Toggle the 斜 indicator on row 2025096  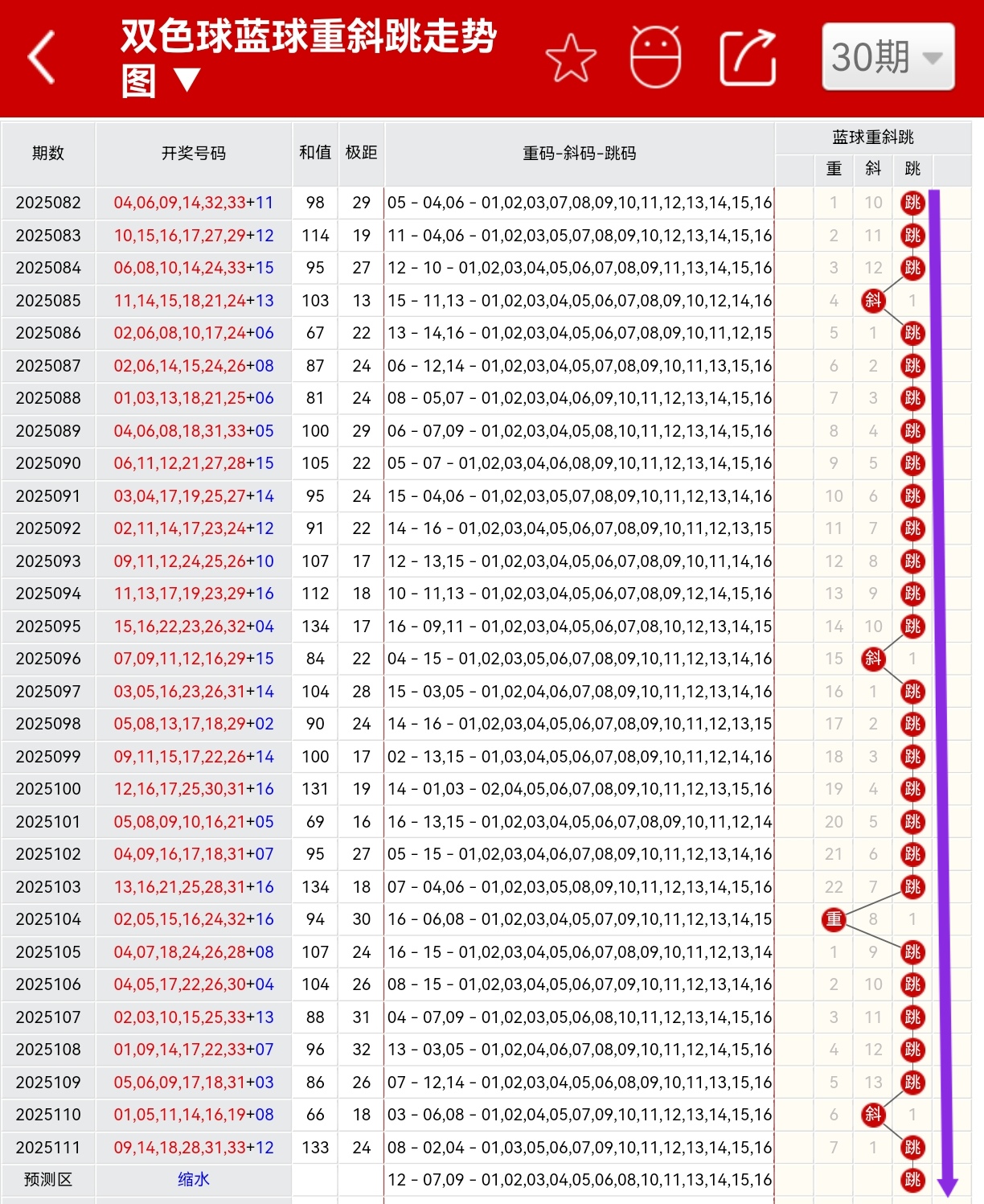pyautogui.click(x=873, y=659)
